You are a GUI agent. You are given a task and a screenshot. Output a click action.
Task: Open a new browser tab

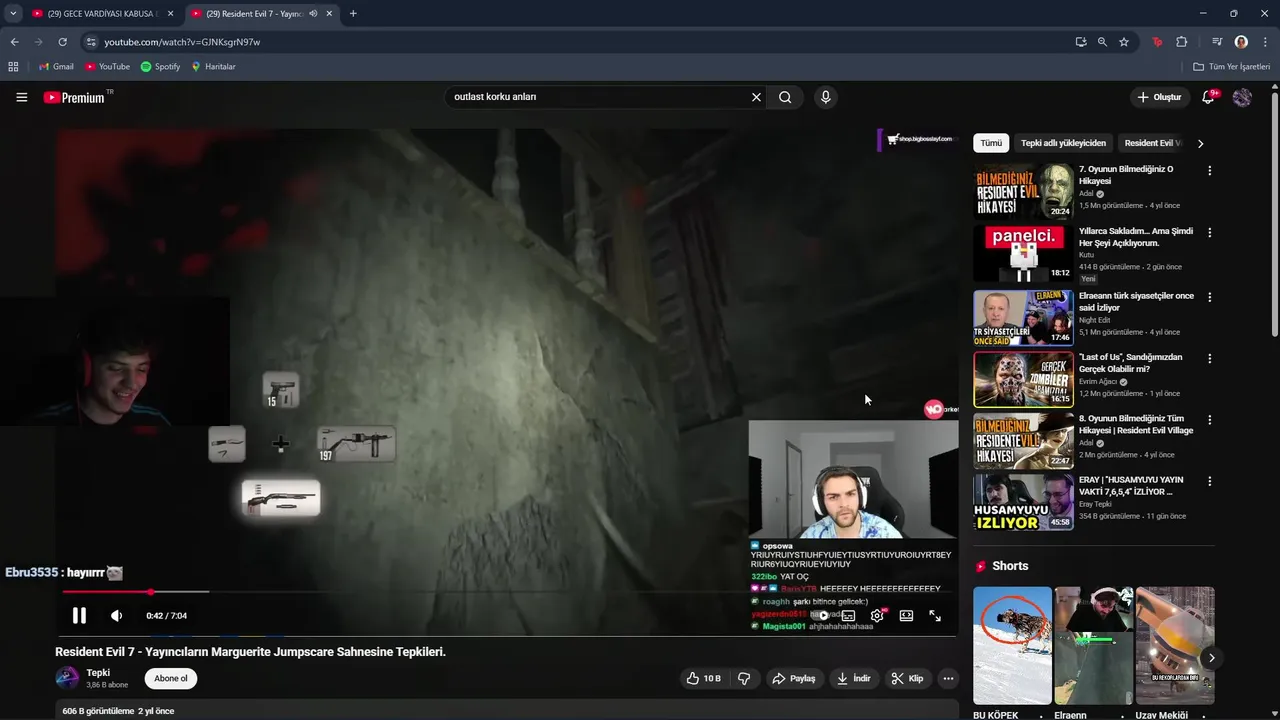353,14
